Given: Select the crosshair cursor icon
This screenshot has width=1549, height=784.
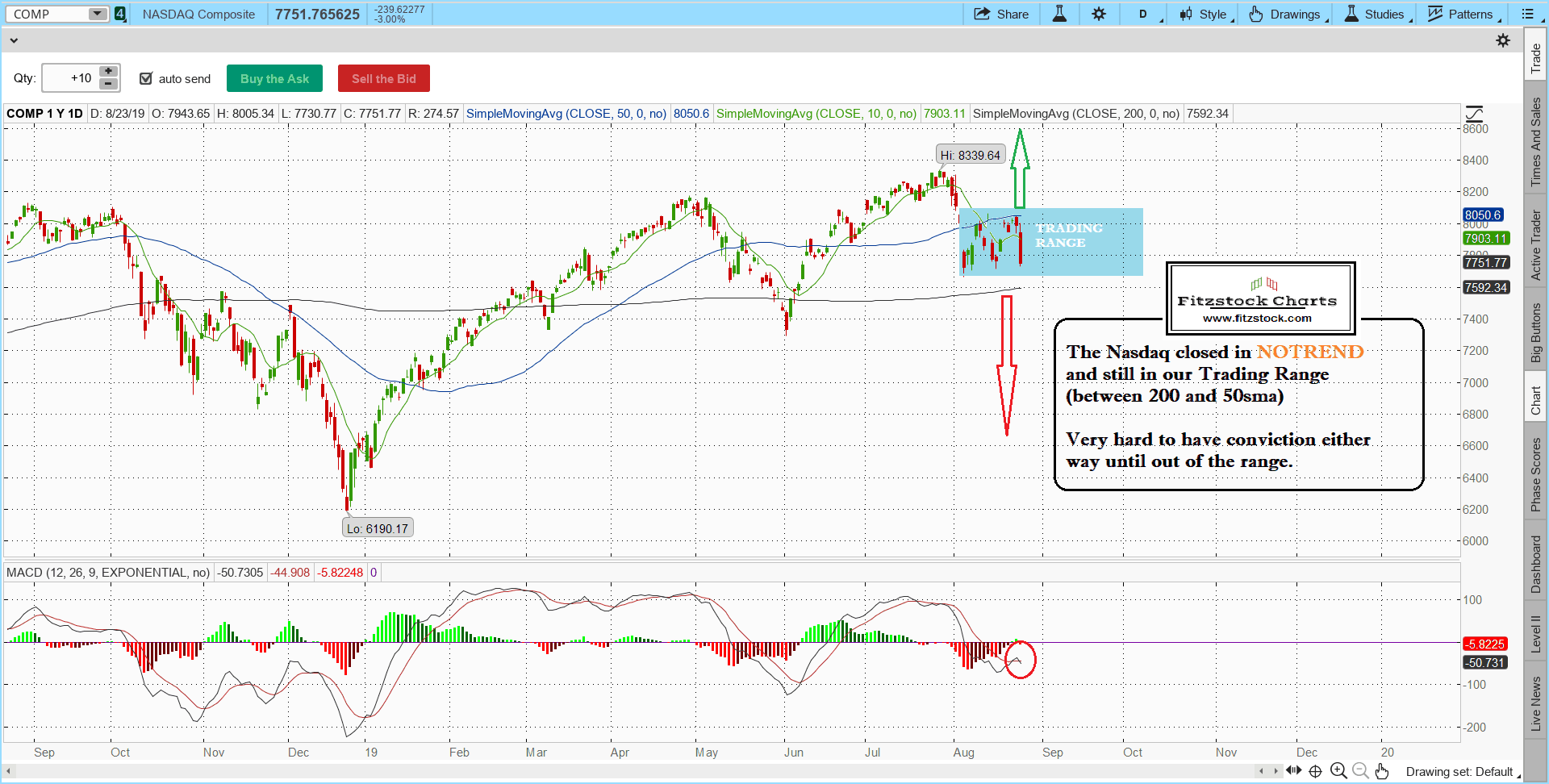Looking at the screenshot, I should pos(1315,771).
